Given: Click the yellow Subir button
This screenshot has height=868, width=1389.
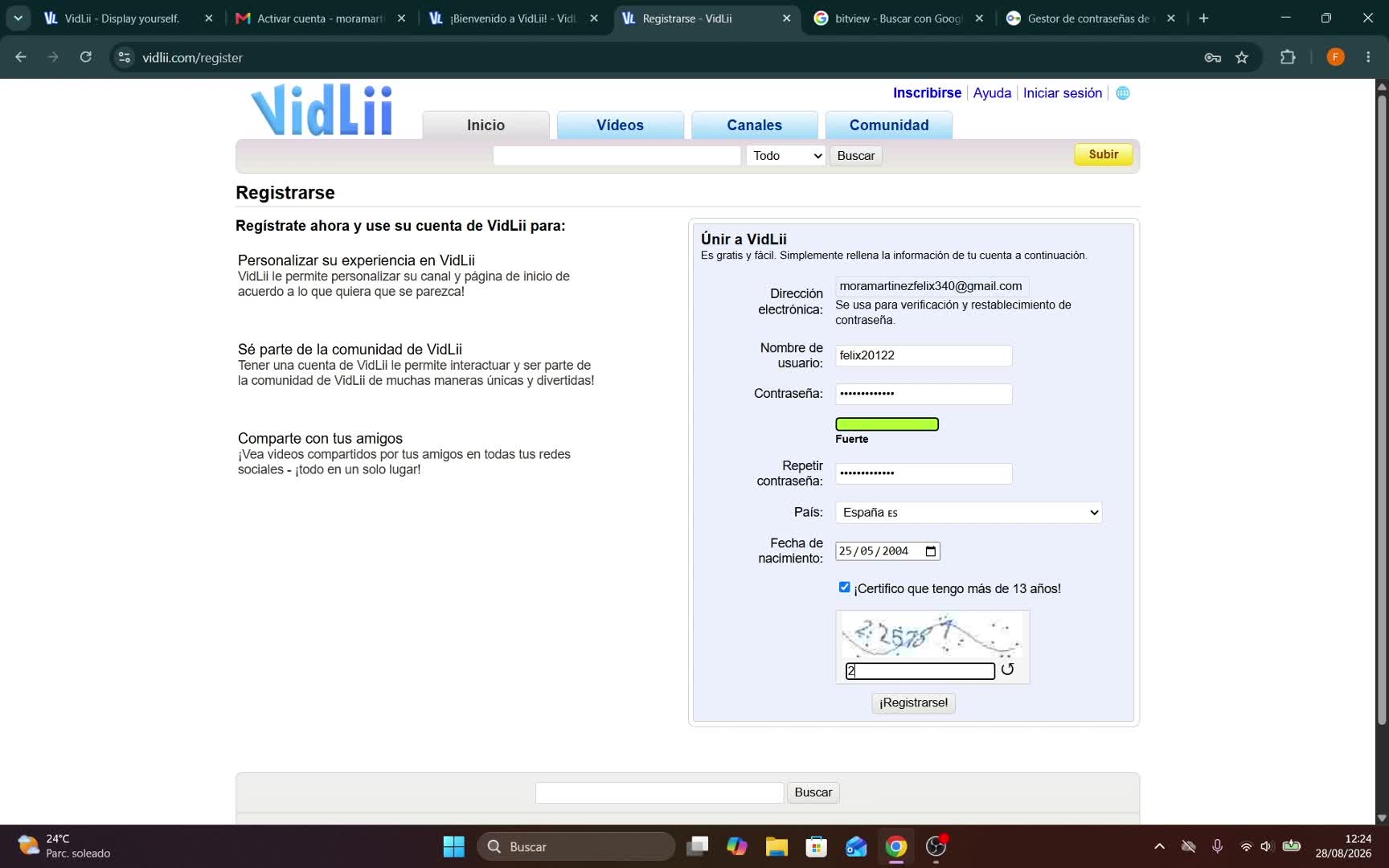Looking at the screenshot, I should [x=1103, y=154].
